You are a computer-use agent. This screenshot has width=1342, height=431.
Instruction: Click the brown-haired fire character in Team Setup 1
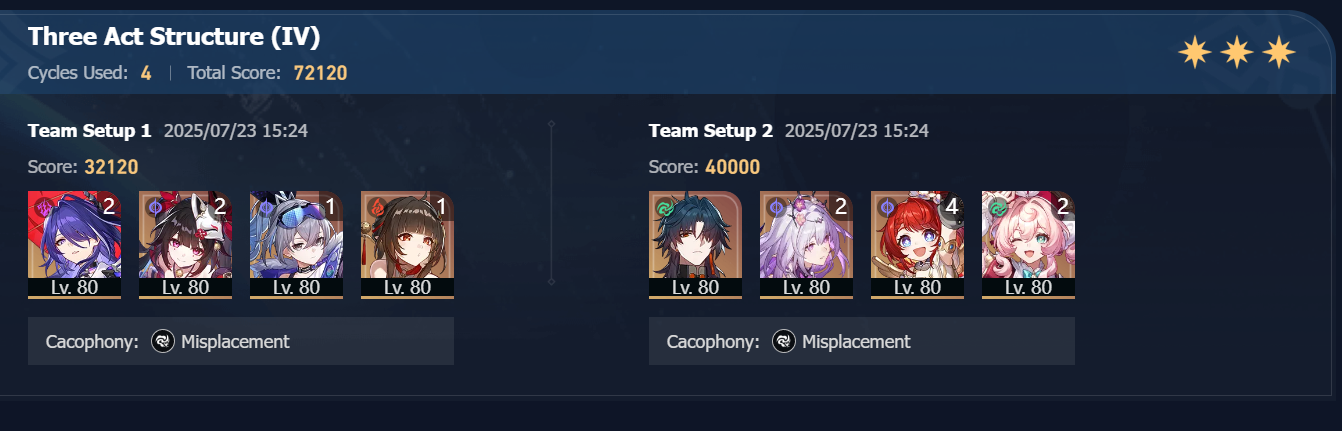click(x=407, y=245)
